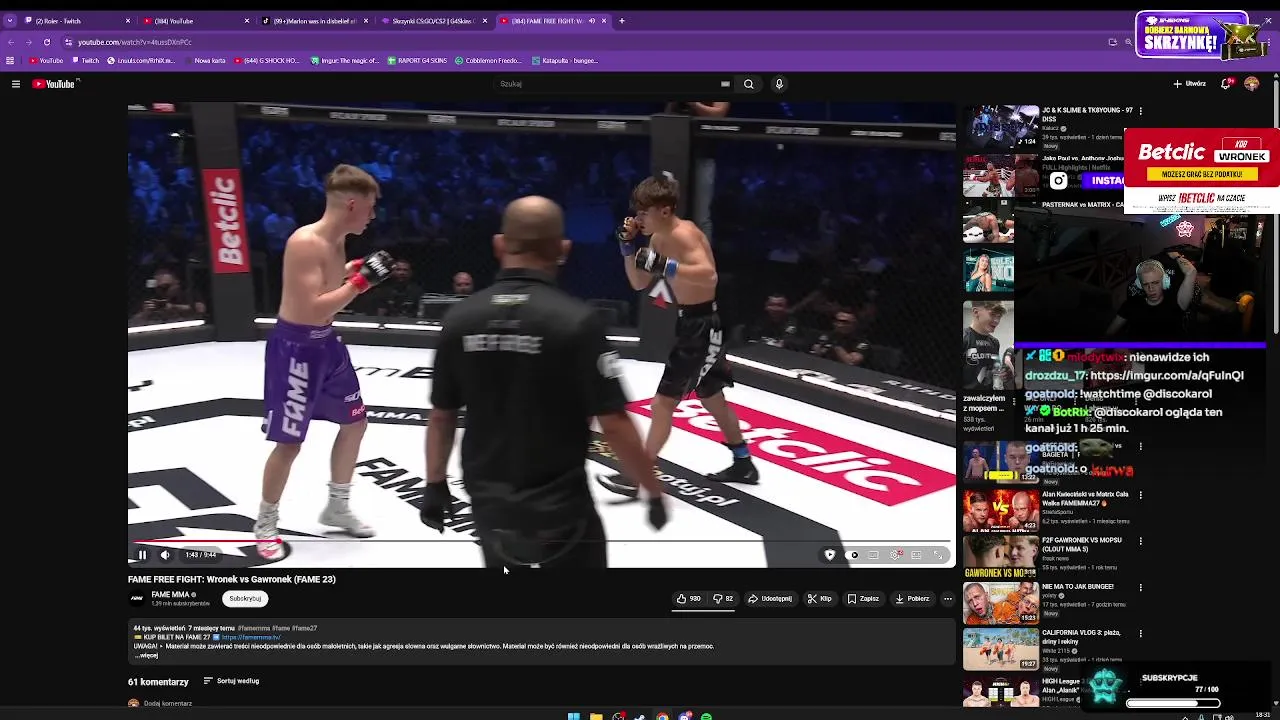
Task: Like the video with the thumbs up
Action: click(688, 599)
